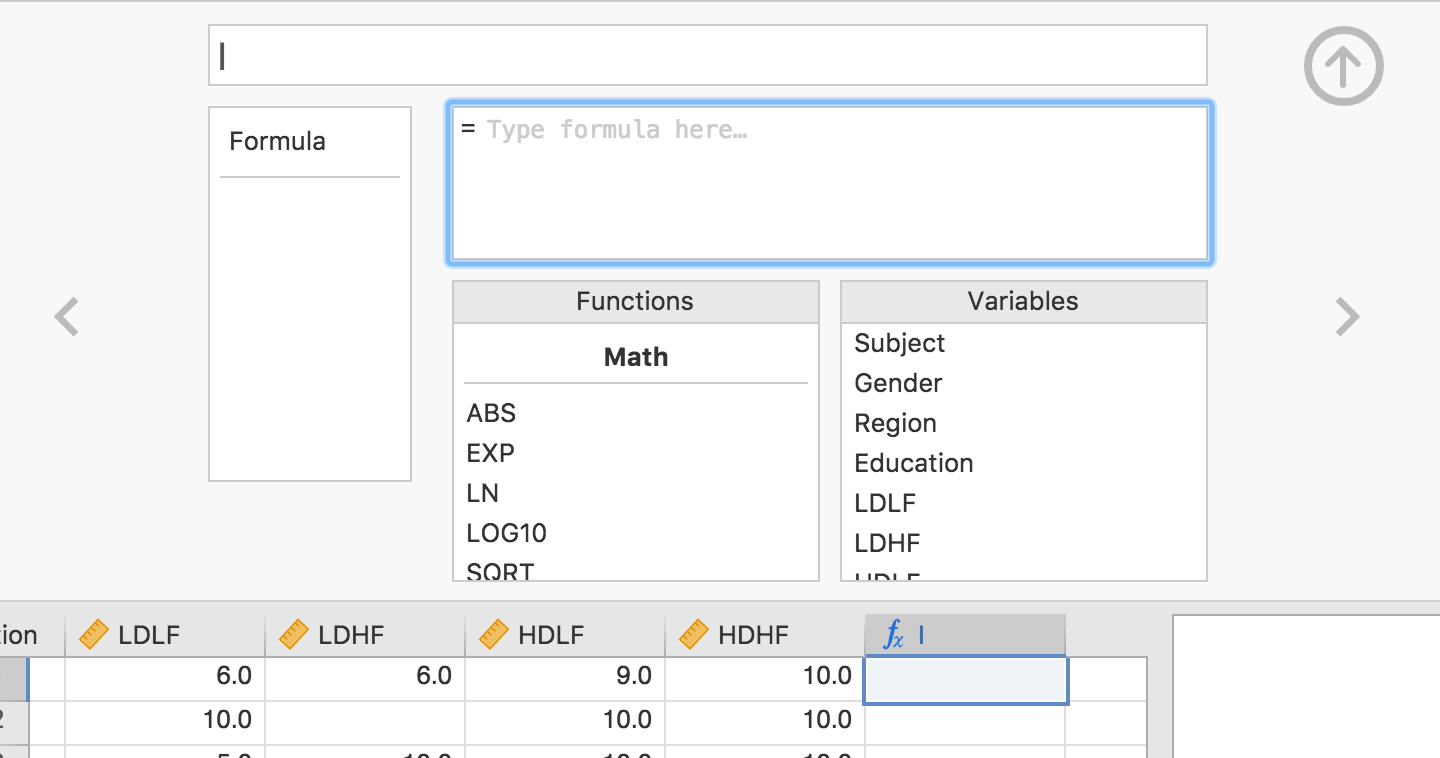Click the ruler icon beside HDLF
The width and height of the screenshot is (1440, 758).
(x=493, y=634)
